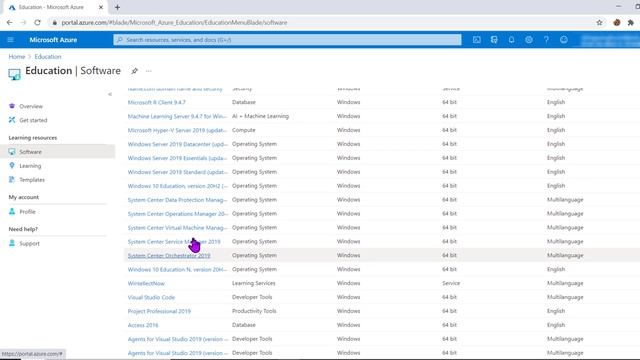Image resolution: width=640 pixels, height=360 pixels.
Task: Open Windows 10 Education N entry
Action: coord(177,269)
